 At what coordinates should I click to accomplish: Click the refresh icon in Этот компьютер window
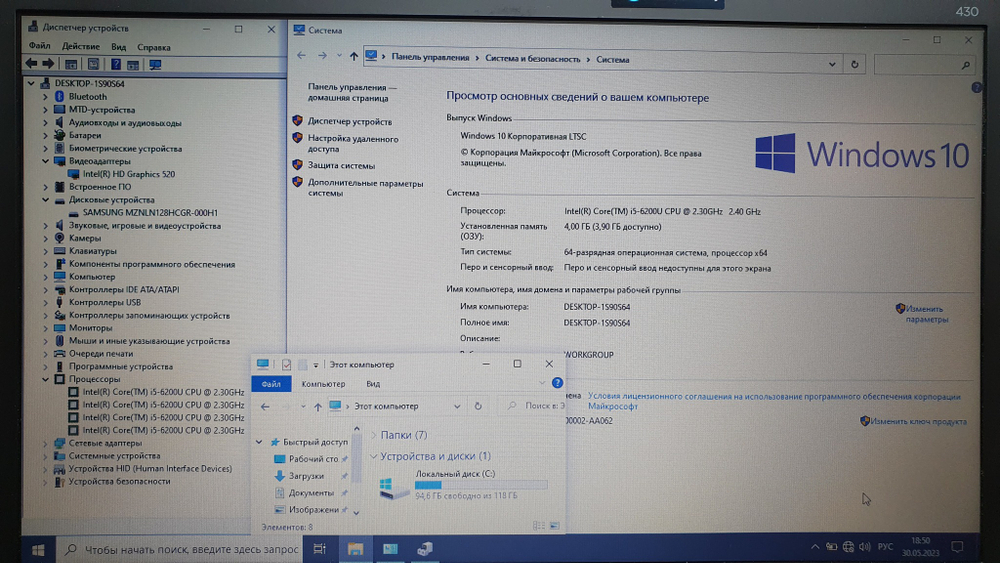click(478, 406)
